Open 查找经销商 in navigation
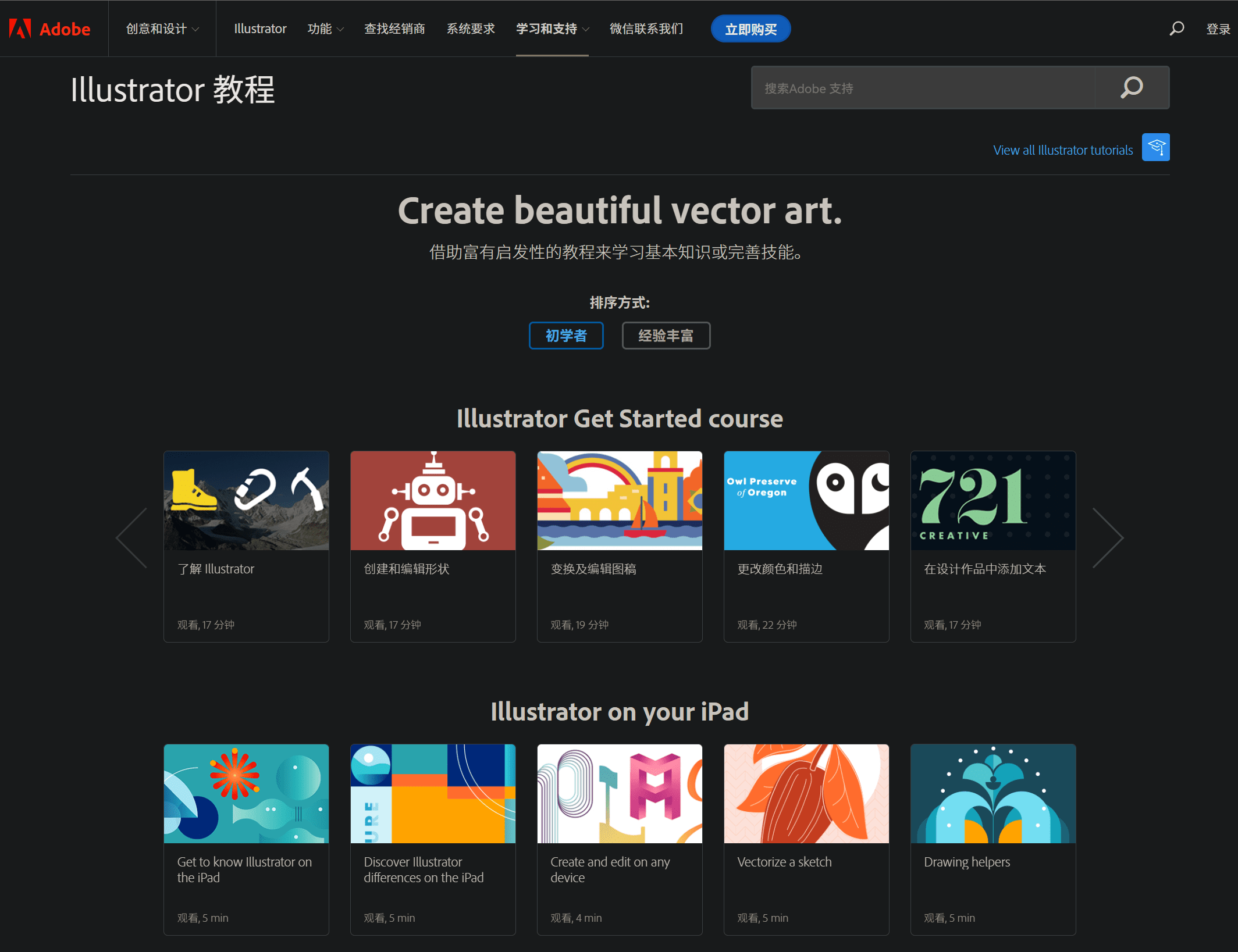This screenshot has height=952, width=1238. (x=394, y=28)
